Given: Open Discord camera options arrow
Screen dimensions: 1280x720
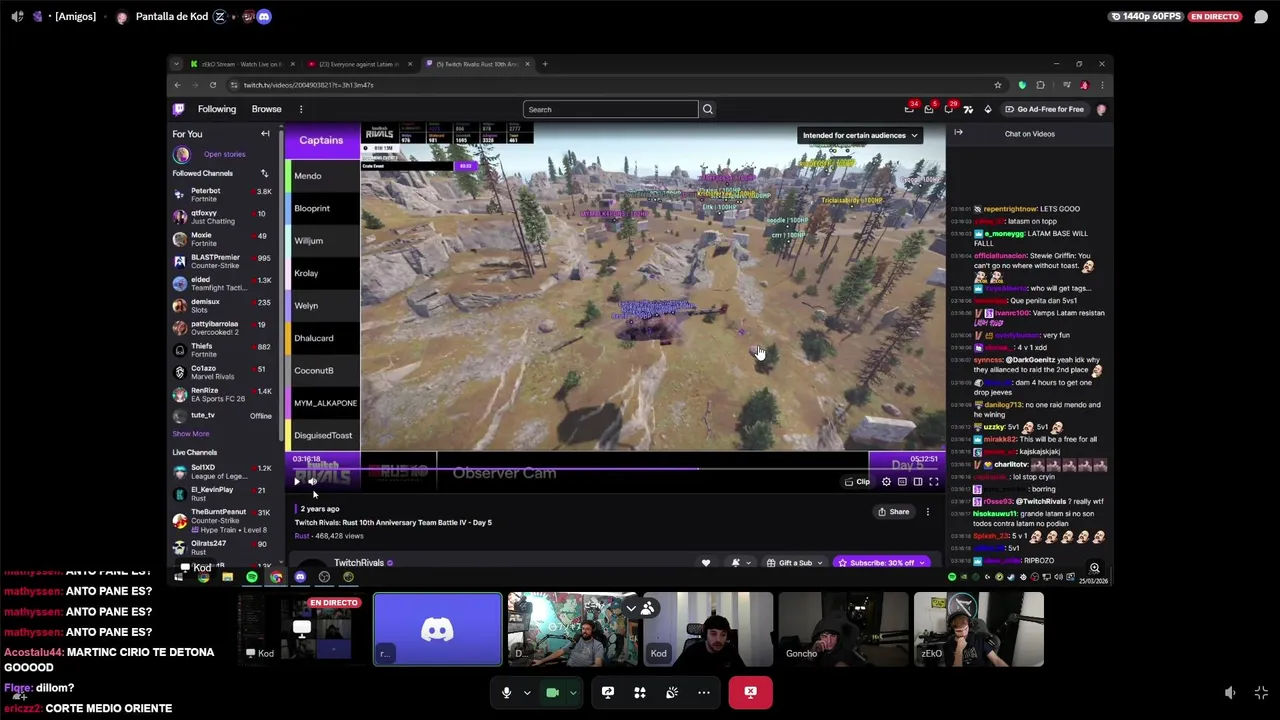Looking at the screenshot, I should pos(573,692).
